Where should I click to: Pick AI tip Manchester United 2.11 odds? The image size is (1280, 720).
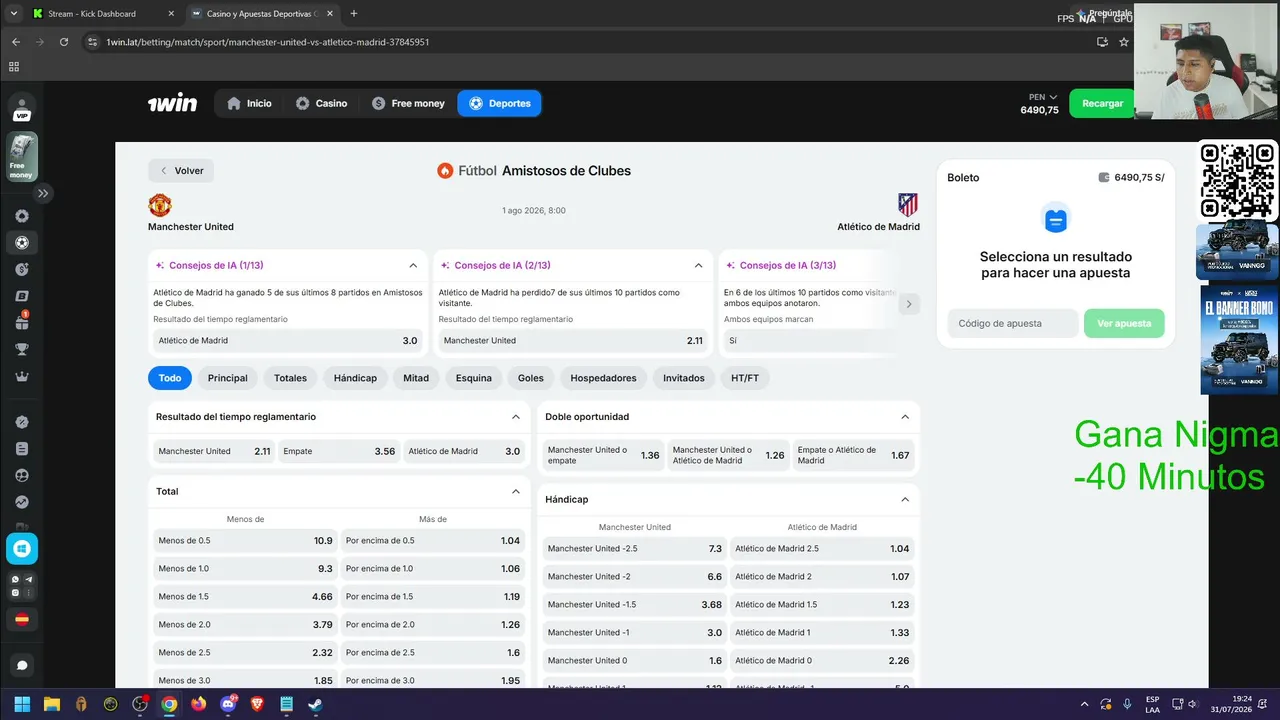[x=573, y=341]
